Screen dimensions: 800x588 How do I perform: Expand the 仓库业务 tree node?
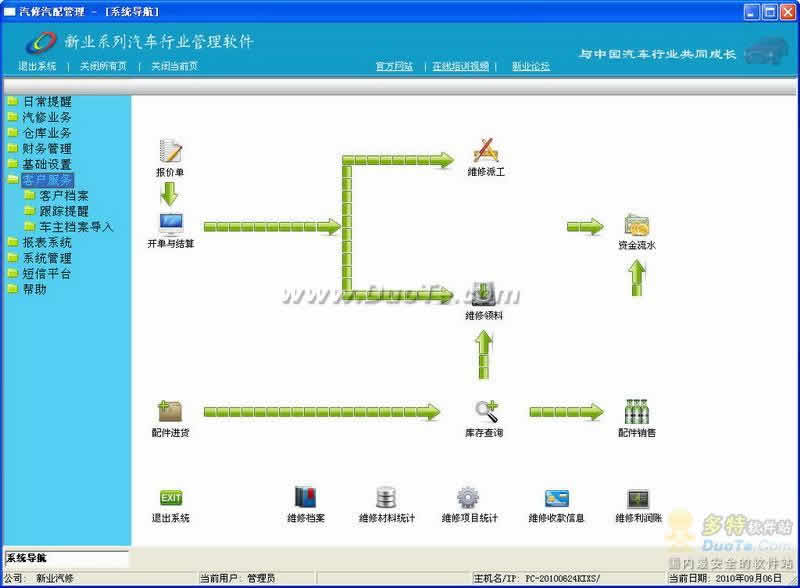(46, 133)
